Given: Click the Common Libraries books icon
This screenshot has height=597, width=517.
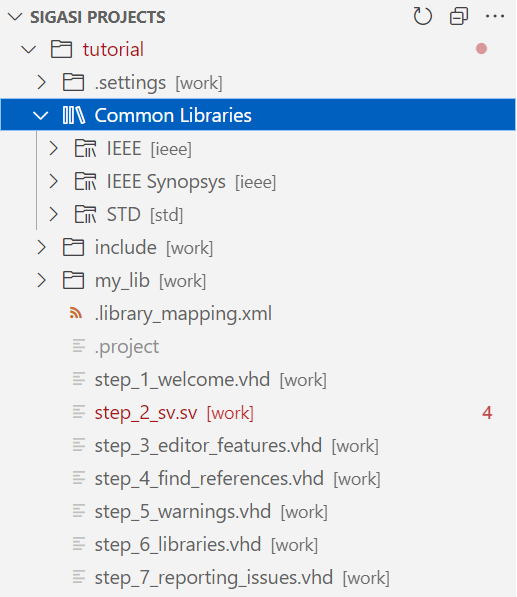Looking at the screenshot, I should 73,115.
